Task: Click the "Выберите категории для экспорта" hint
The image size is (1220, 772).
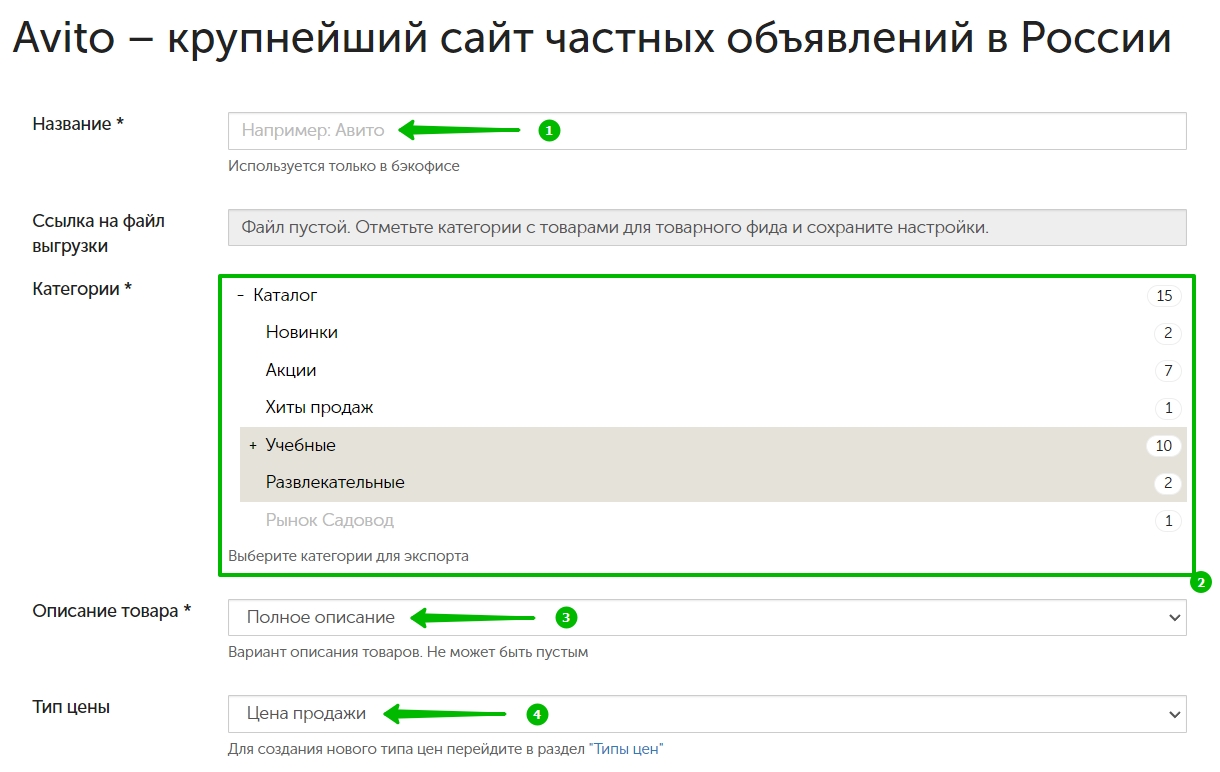Action: (x=348, y=555)
